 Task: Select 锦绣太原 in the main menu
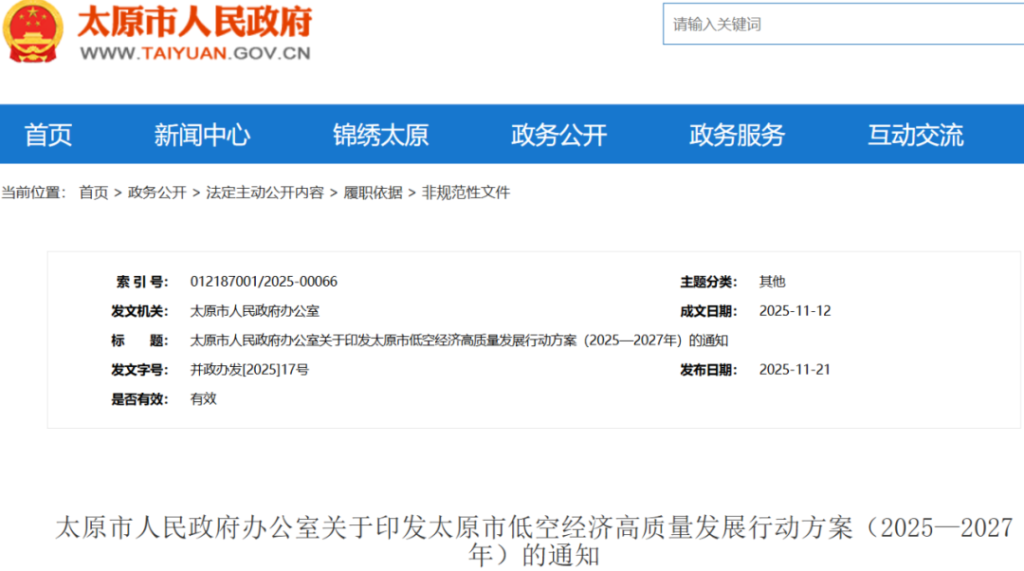point(380,135)
